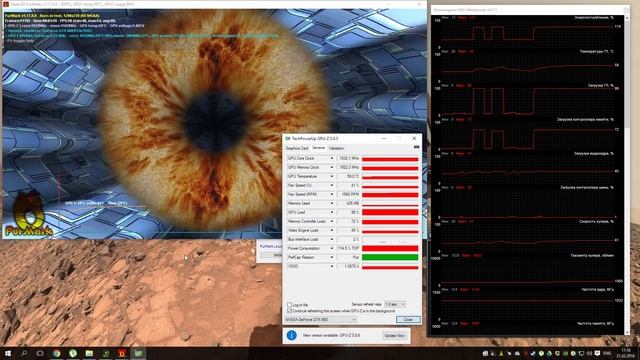Click the 1502.3 MHz memory clock value
The width and height of the screenshot is (640, 360).
pos(349,167)
